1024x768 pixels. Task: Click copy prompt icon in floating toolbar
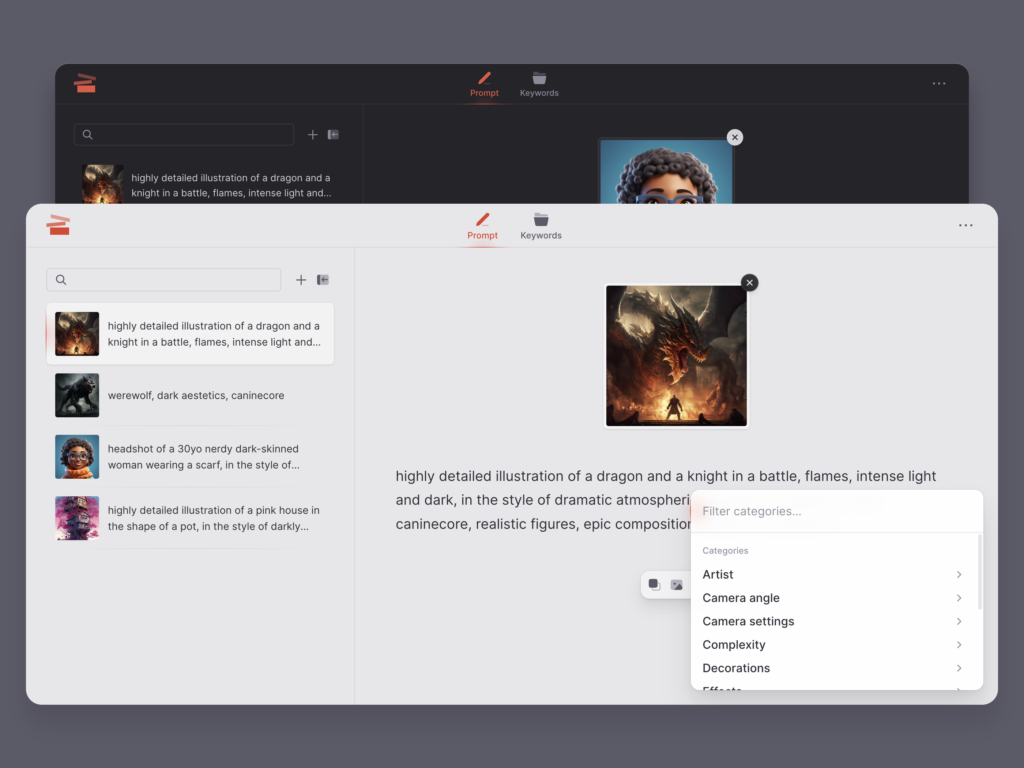tap(654, 584)
